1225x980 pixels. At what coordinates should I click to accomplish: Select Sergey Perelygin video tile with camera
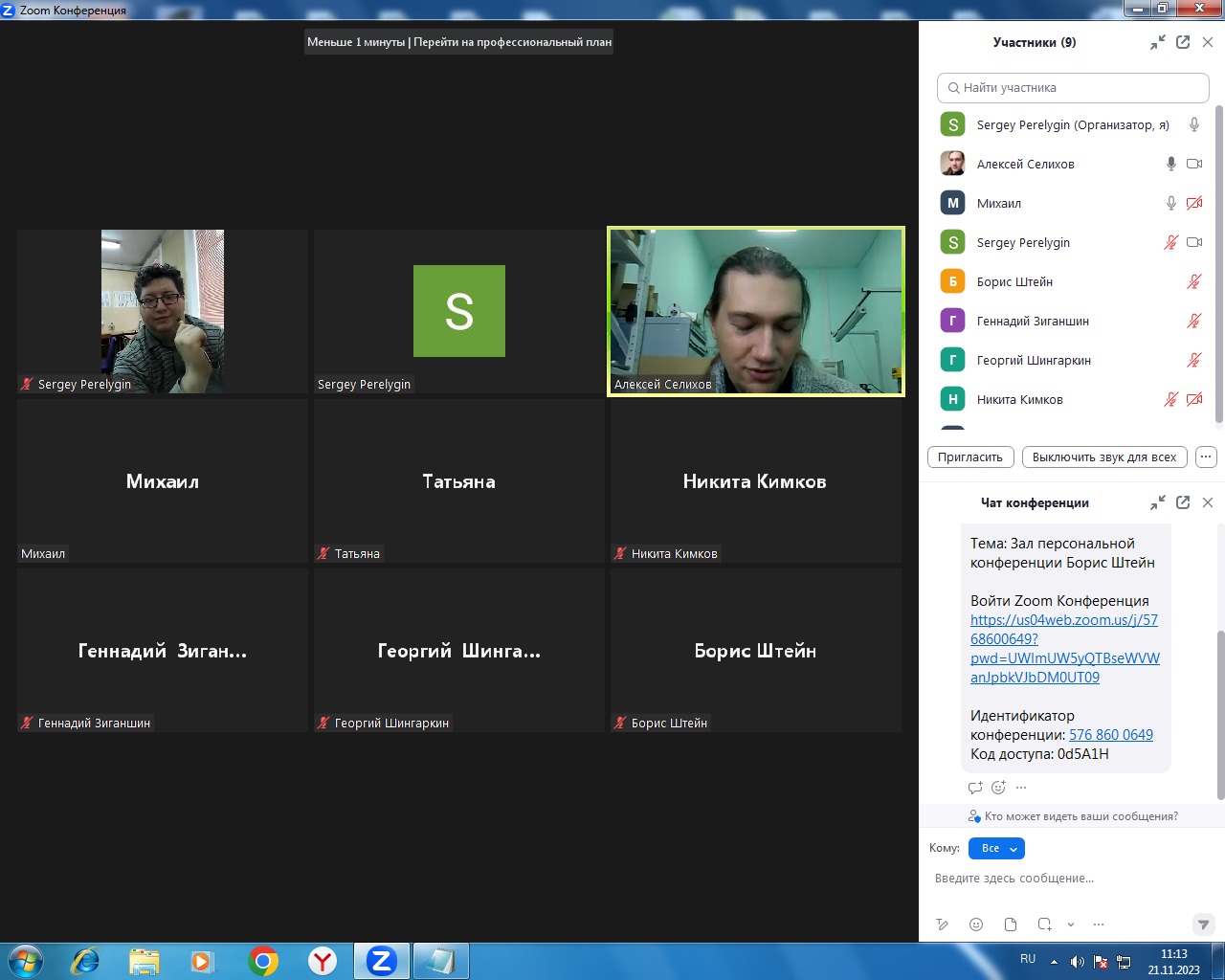pos(163,311)
